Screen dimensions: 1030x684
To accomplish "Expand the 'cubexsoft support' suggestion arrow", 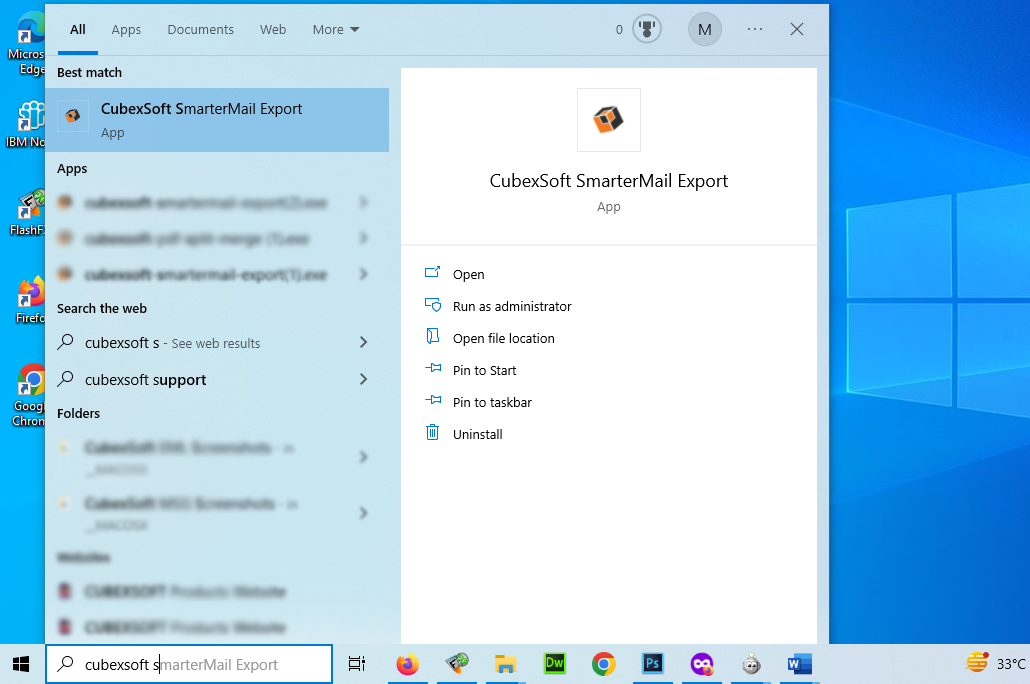I will [363, 380].
